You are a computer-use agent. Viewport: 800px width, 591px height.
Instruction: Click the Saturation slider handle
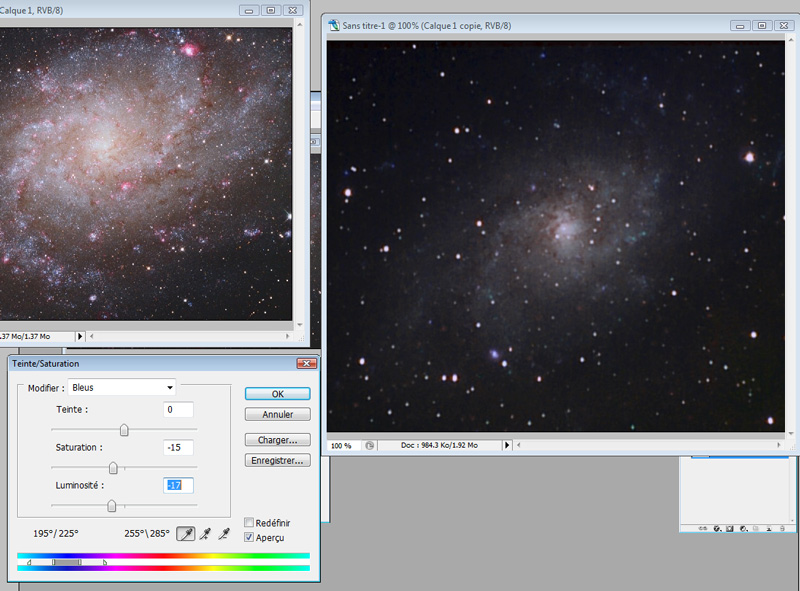tap(113, 468)
